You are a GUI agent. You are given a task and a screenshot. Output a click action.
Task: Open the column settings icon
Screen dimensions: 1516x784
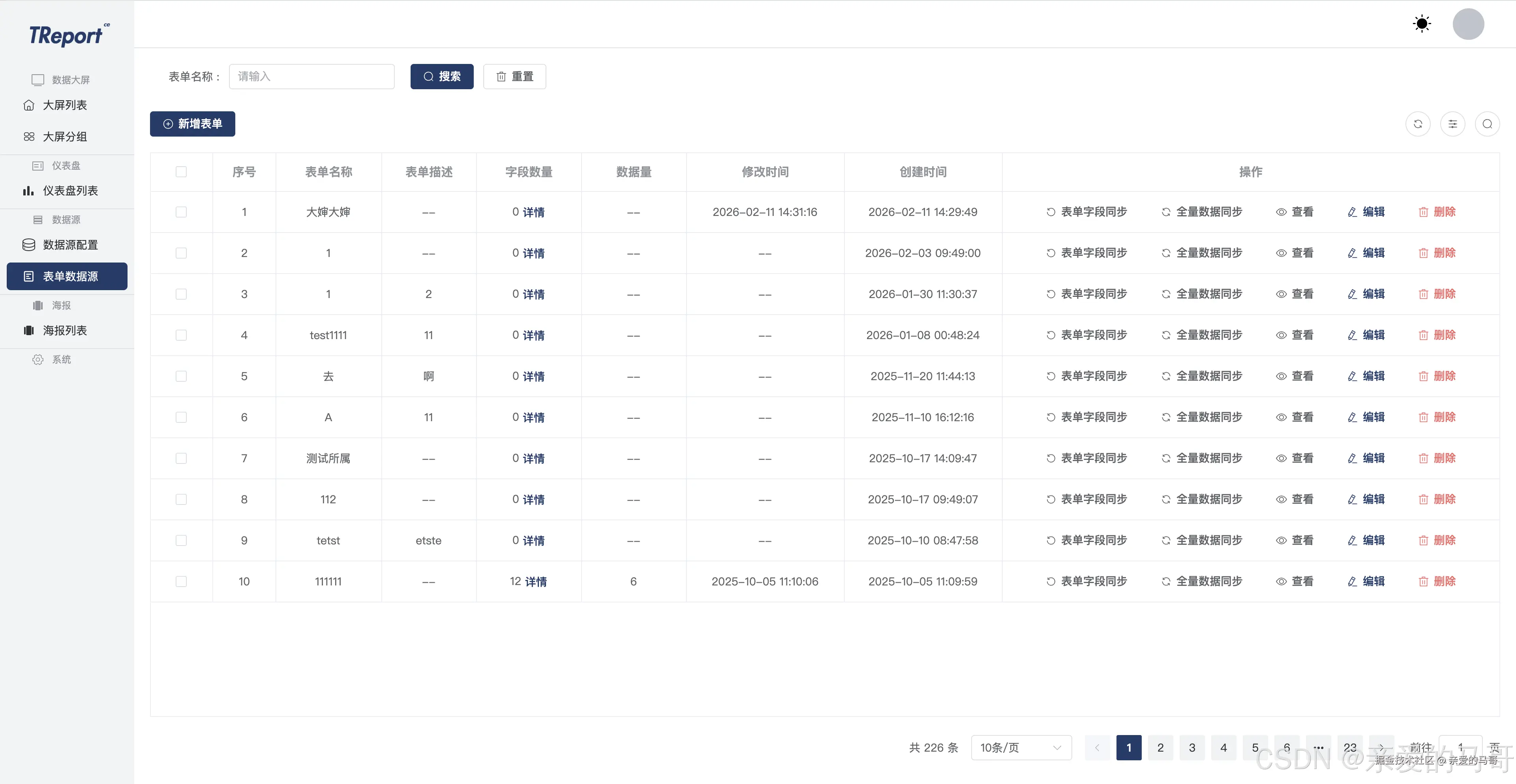point(1452,124)
